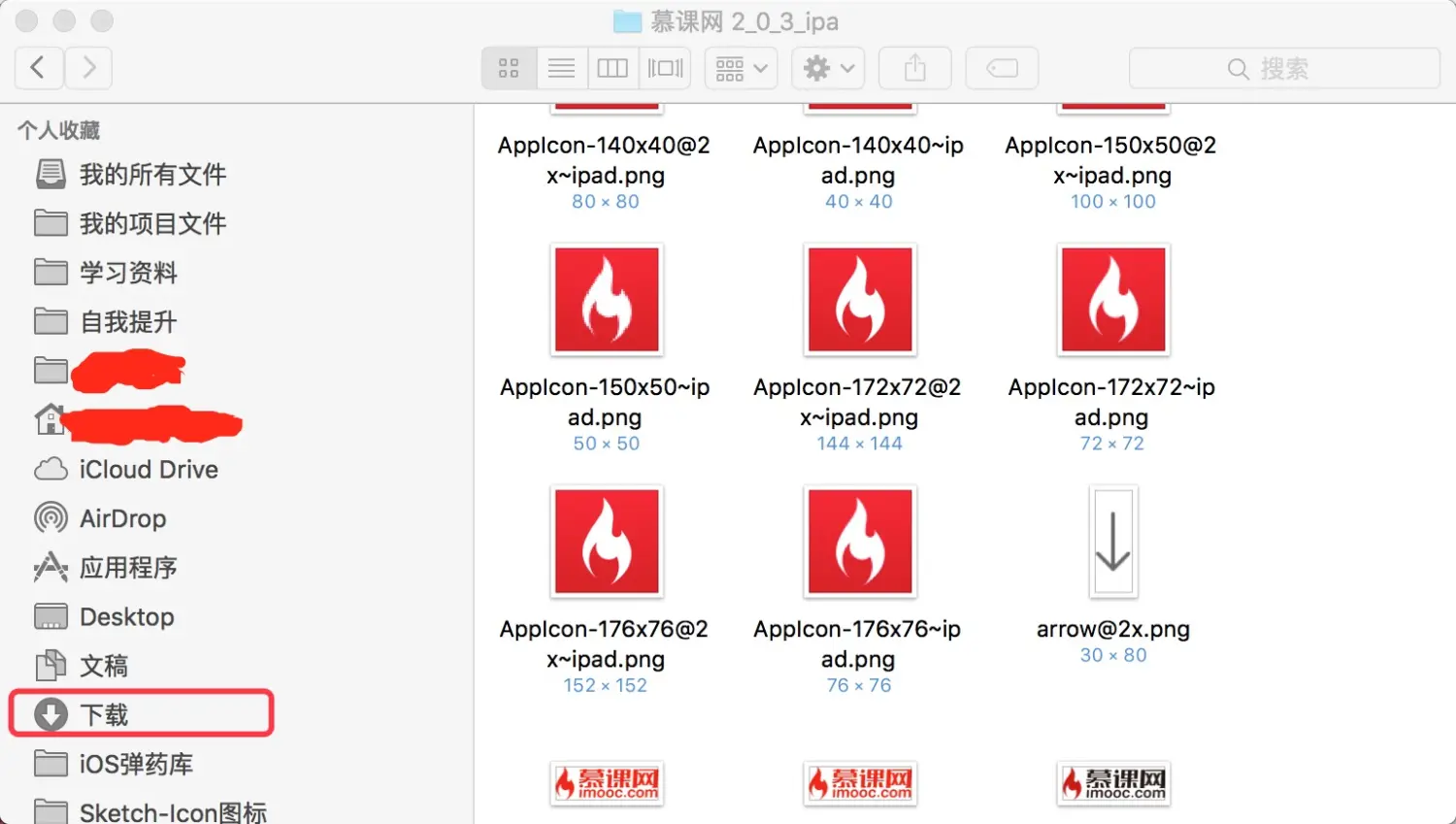Open the item arrangement dropdown
The width and height of the screenshot is (1456, 824).
coord(740,68)
